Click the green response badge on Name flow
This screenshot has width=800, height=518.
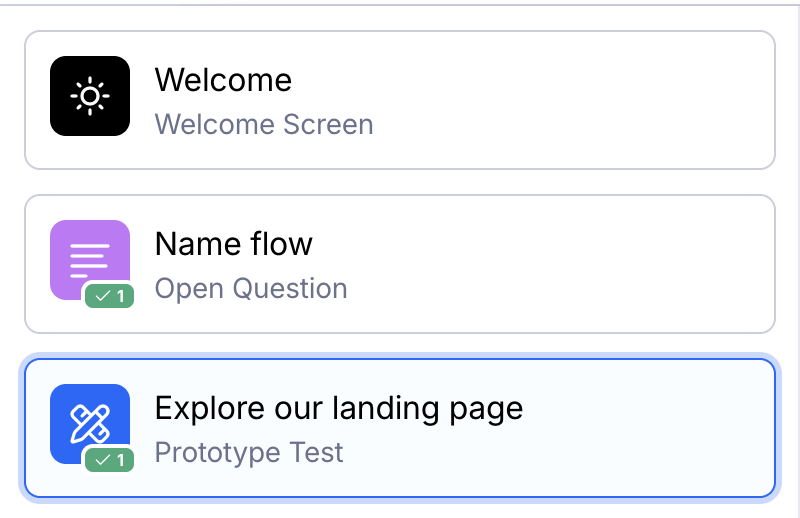(x=109, y=296)
